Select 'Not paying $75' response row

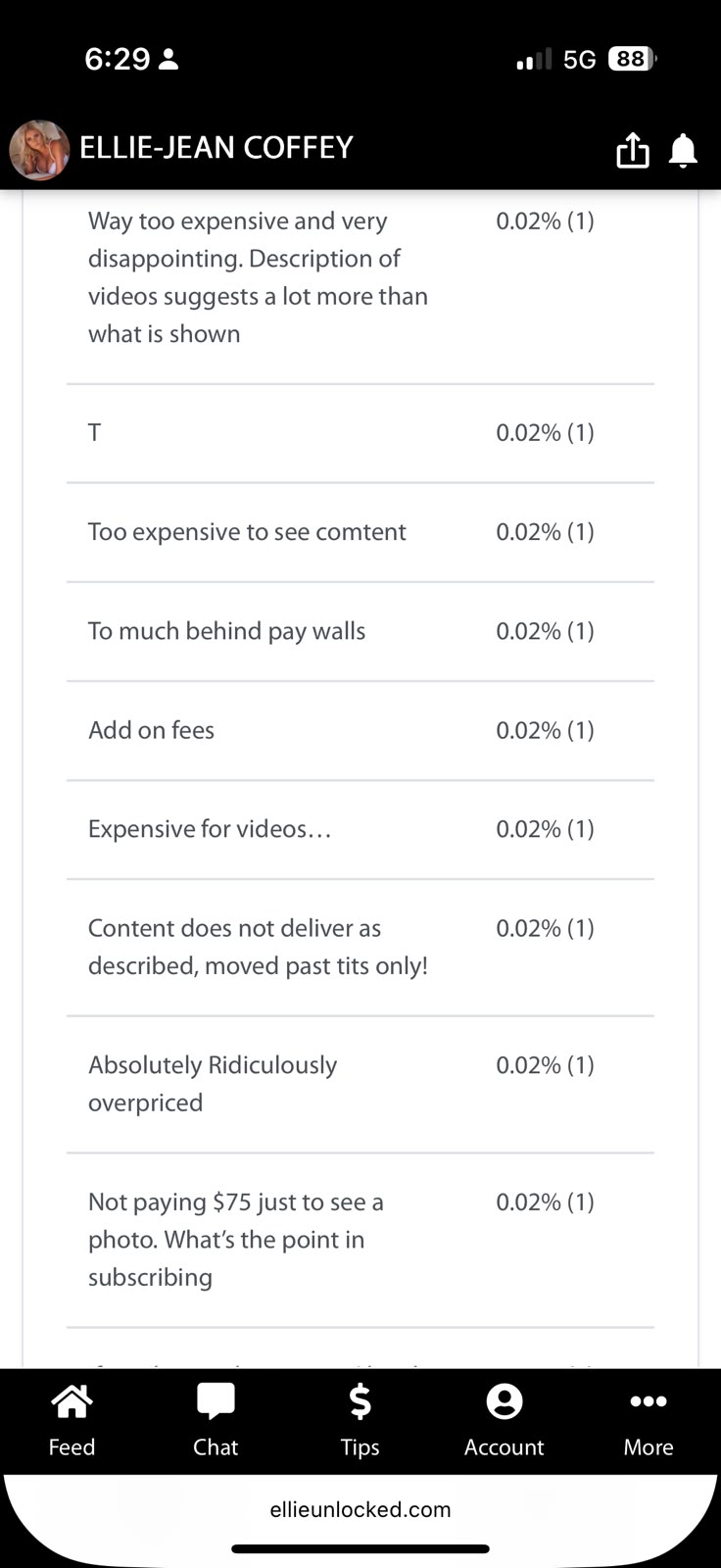pyautogui.click(x=360, y=1240)
